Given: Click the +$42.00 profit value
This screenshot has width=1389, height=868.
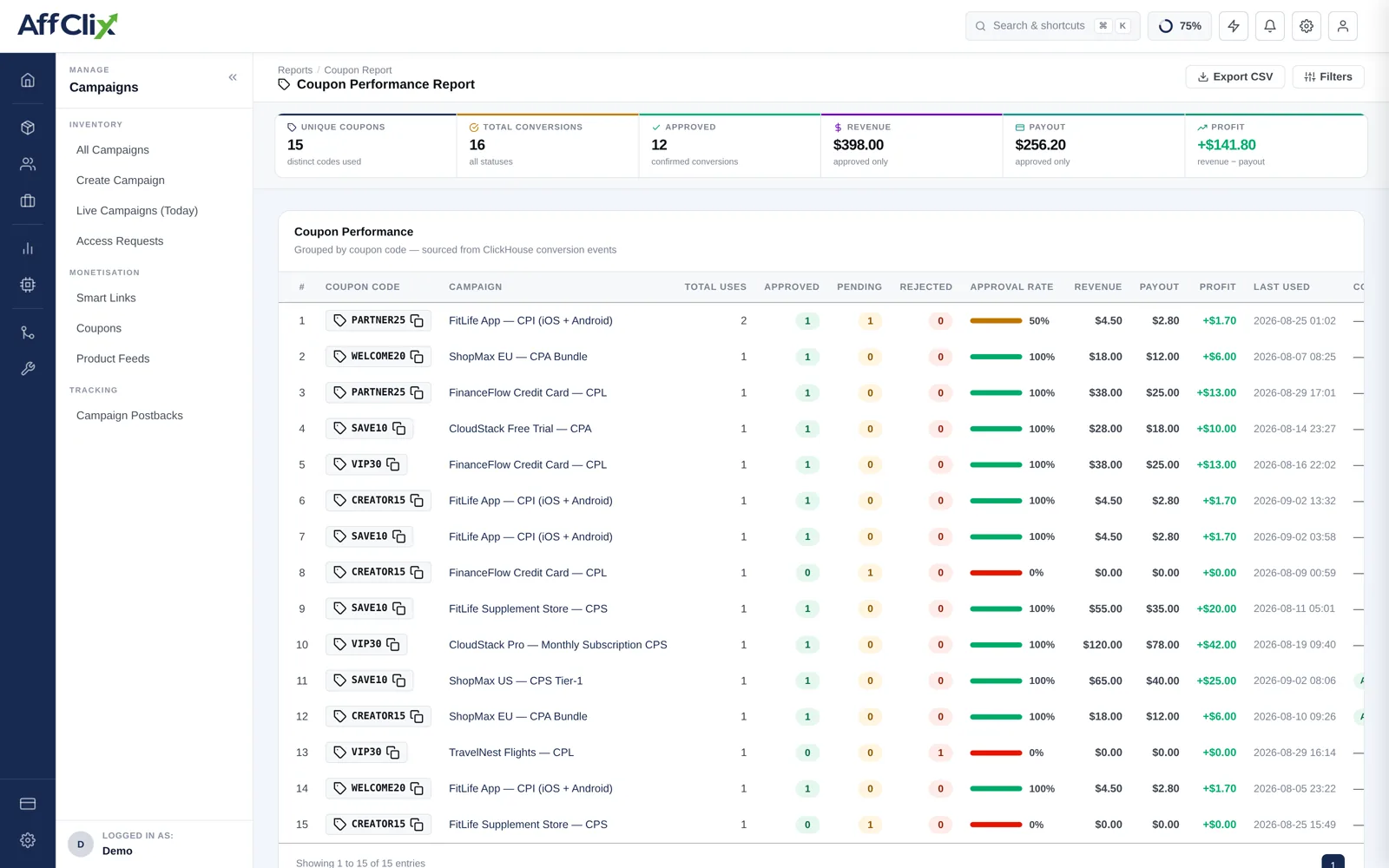Looking at the screenshot, I should click(1216, 645).
